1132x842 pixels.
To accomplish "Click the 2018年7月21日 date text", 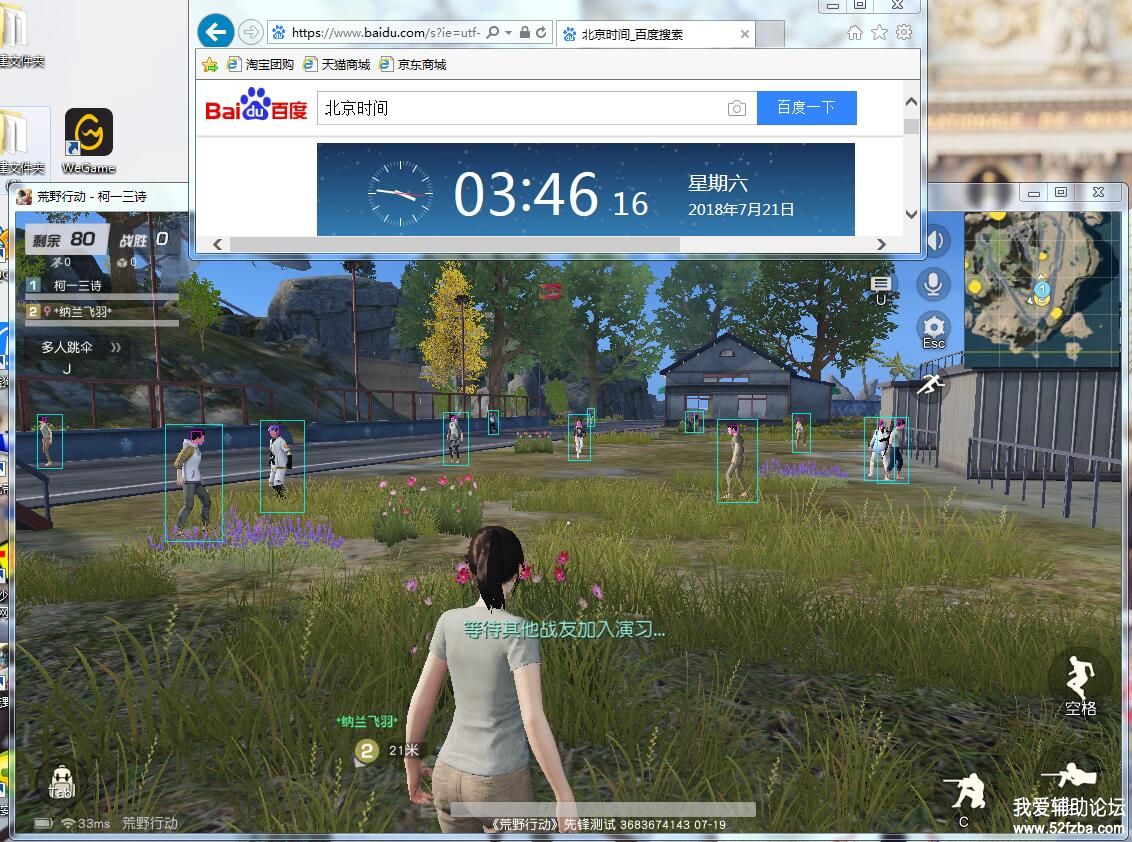I will [741, 209].
